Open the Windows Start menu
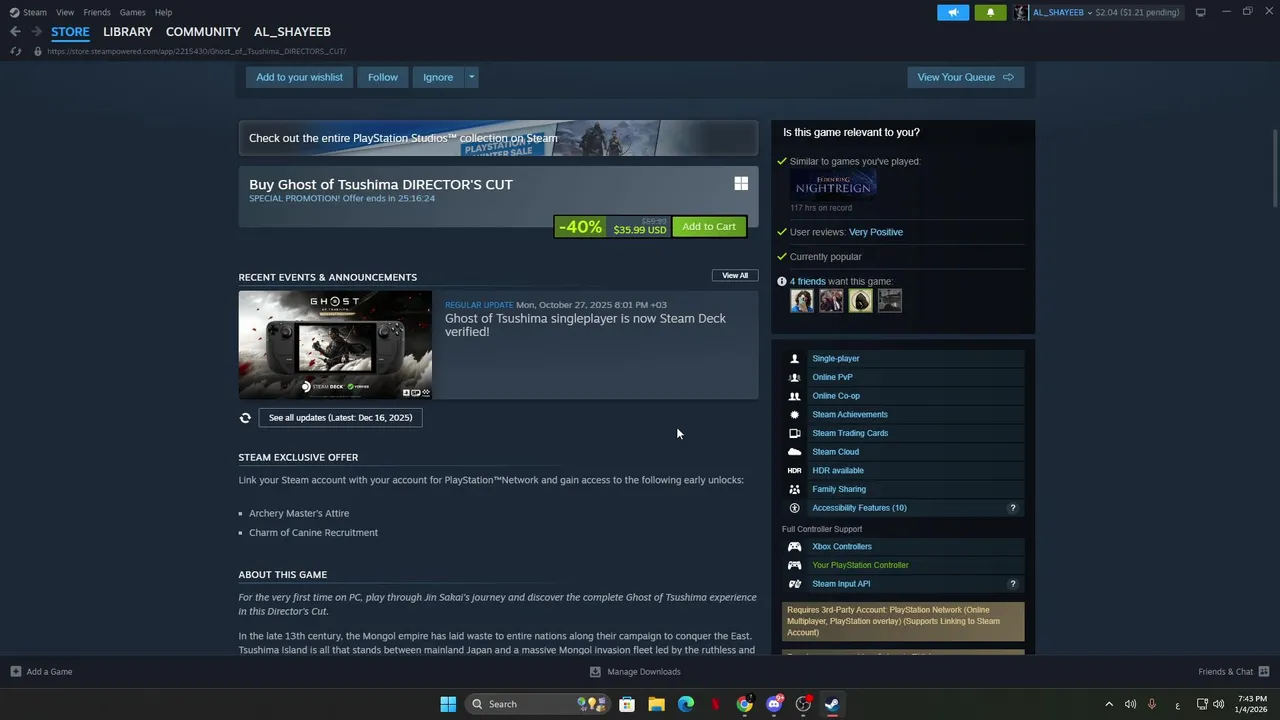 coord(448,704)
